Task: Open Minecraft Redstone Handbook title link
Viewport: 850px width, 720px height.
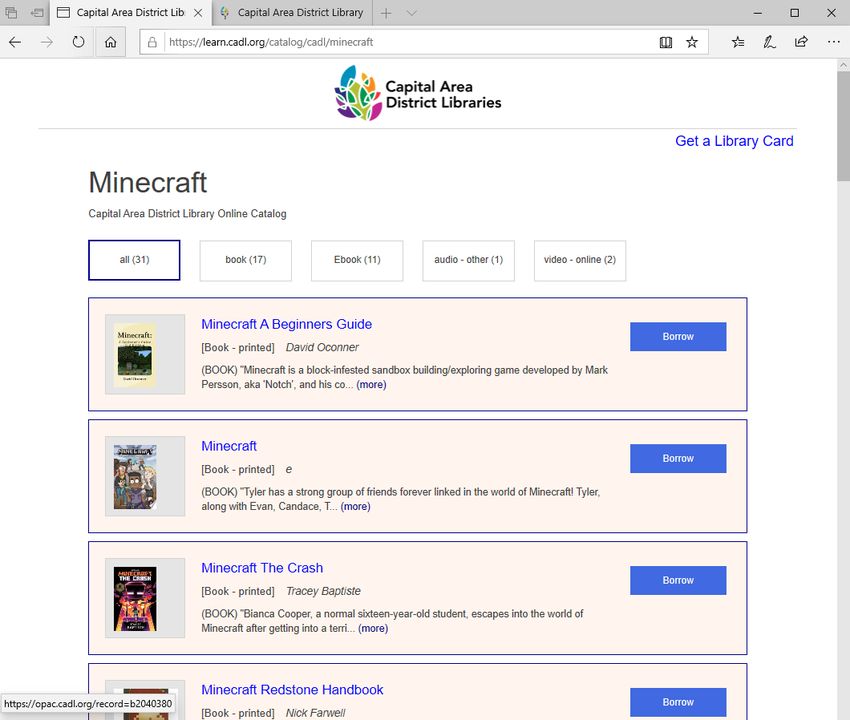Action: 292,690
